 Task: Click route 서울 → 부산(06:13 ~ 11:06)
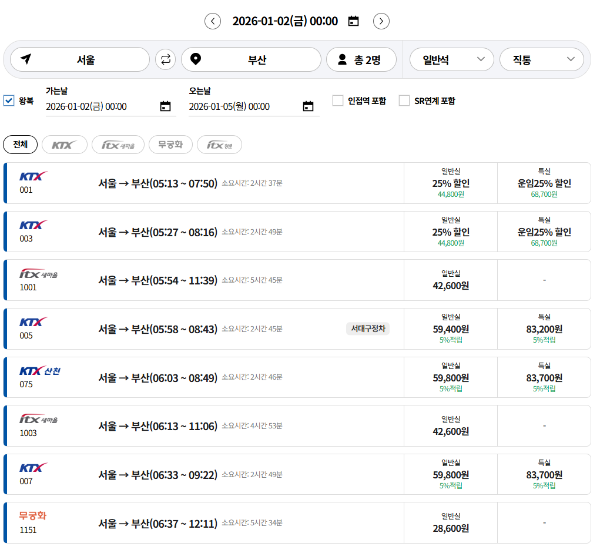click(x=158, y=426)
